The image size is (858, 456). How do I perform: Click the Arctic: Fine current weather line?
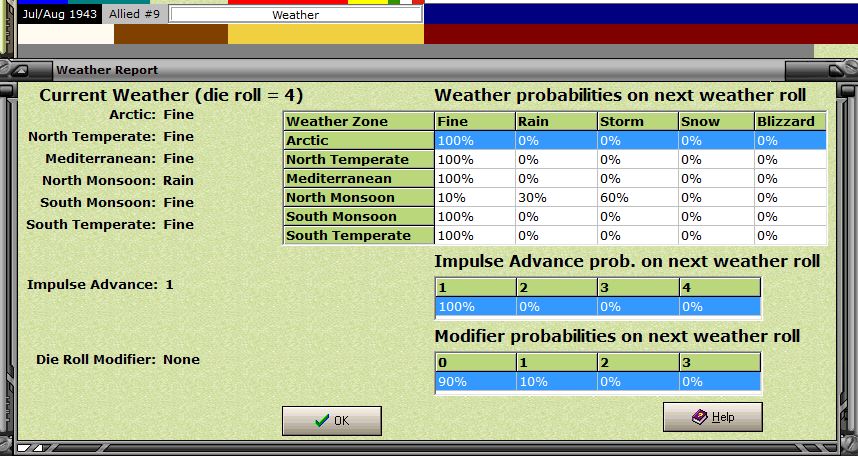point(151,114)
